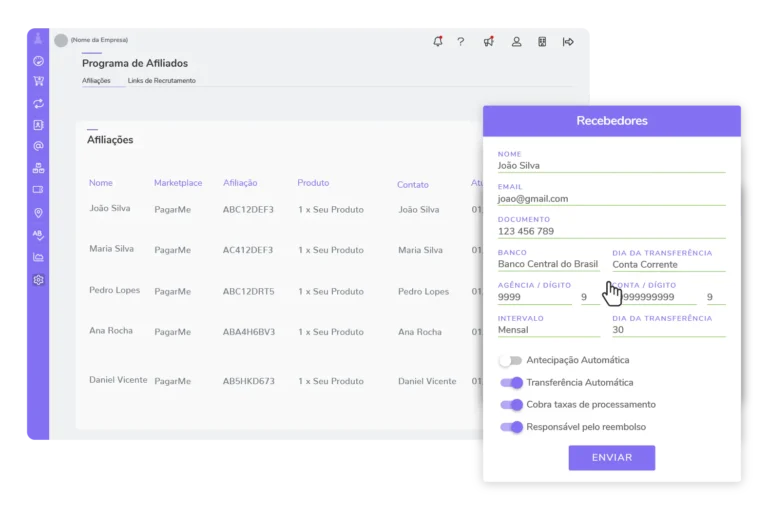Click affiliation code ABA4H6BV3
768x510 pixels.
point(249,332)
